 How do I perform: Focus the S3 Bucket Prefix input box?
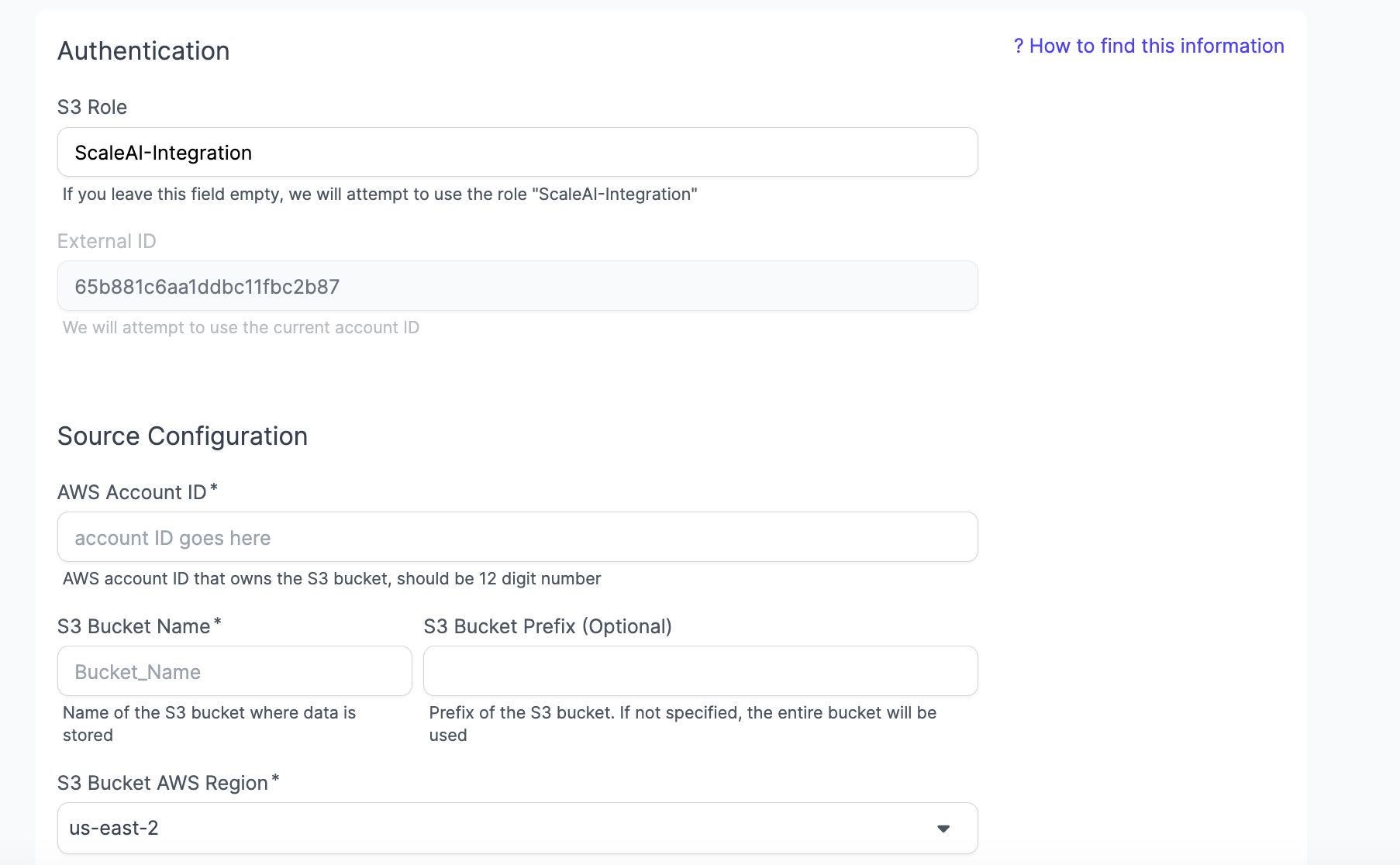click(700, 671)
